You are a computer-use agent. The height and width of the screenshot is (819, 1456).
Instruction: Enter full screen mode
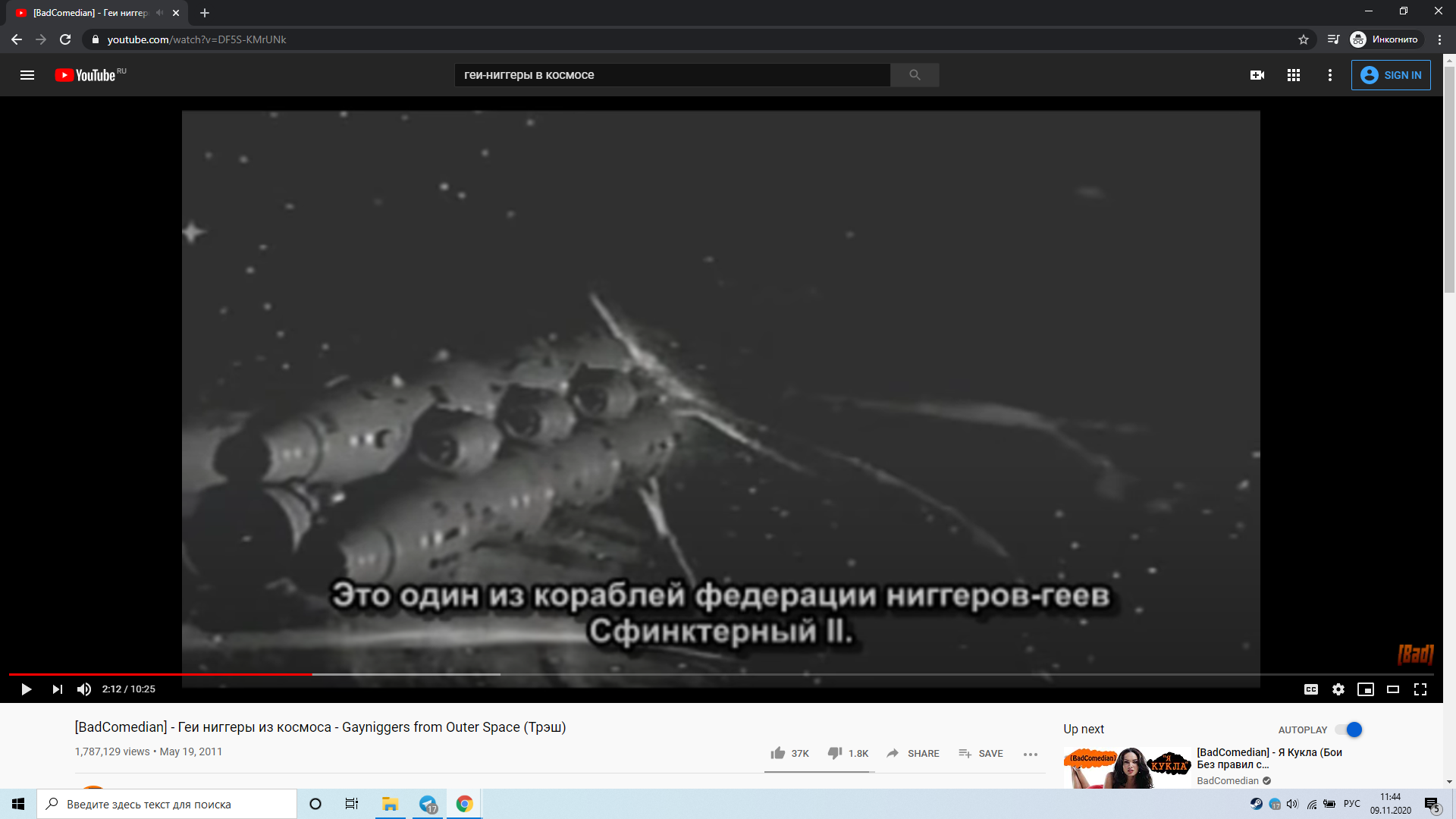pos(1420,689)
